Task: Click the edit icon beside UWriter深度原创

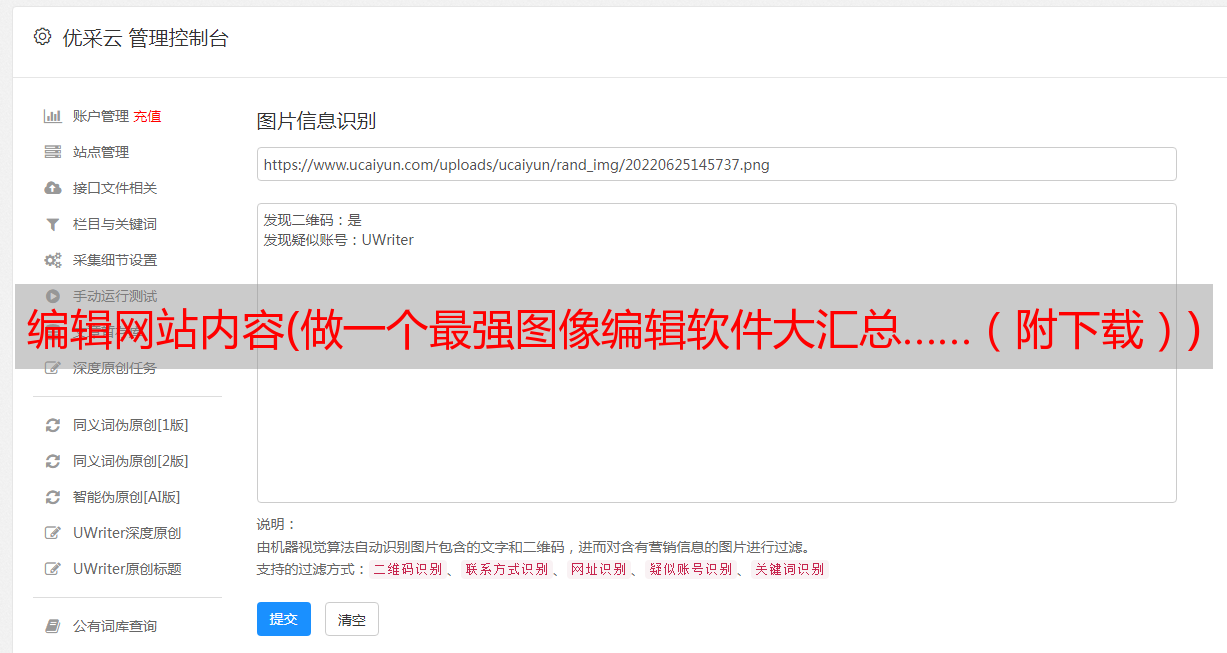Action: coord(53,533)
